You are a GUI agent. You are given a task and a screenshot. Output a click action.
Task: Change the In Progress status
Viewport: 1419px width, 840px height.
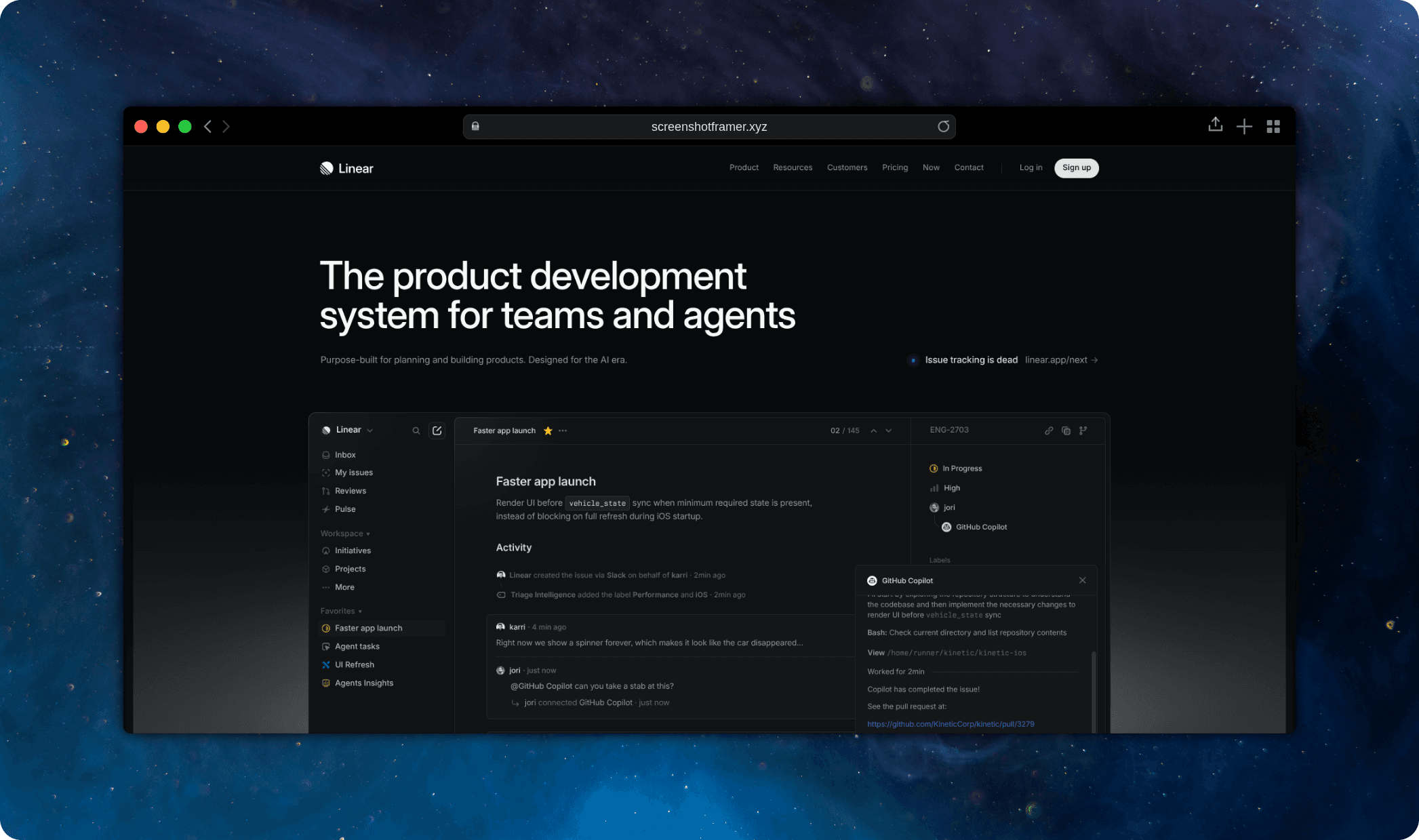click(956, 468)
